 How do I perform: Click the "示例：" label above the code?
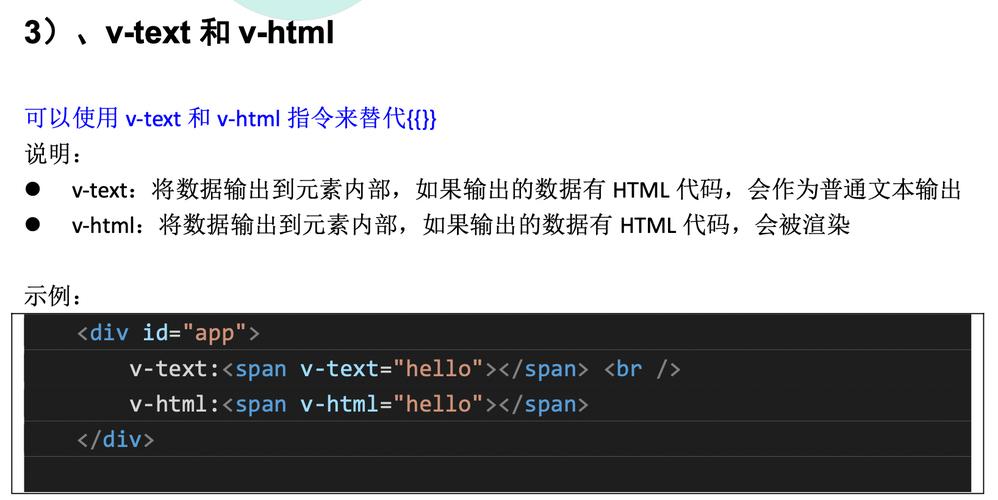click(x=54, y=296)
